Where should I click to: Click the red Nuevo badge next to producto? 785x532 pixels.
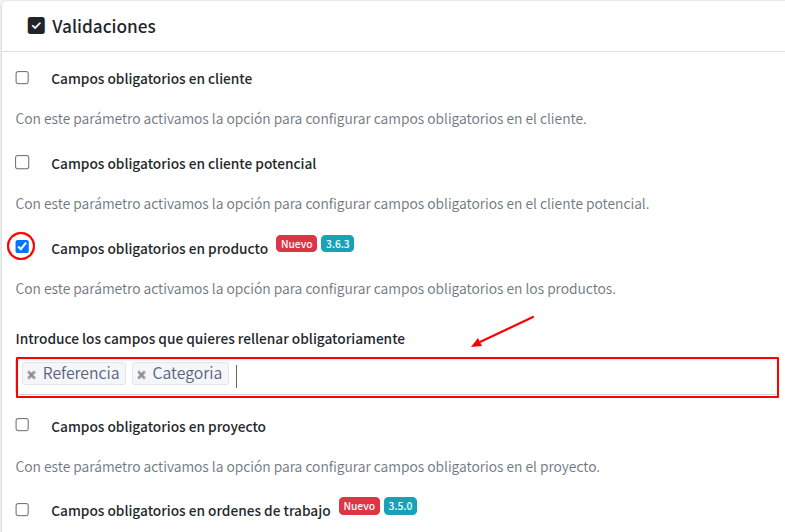point(297,244)
